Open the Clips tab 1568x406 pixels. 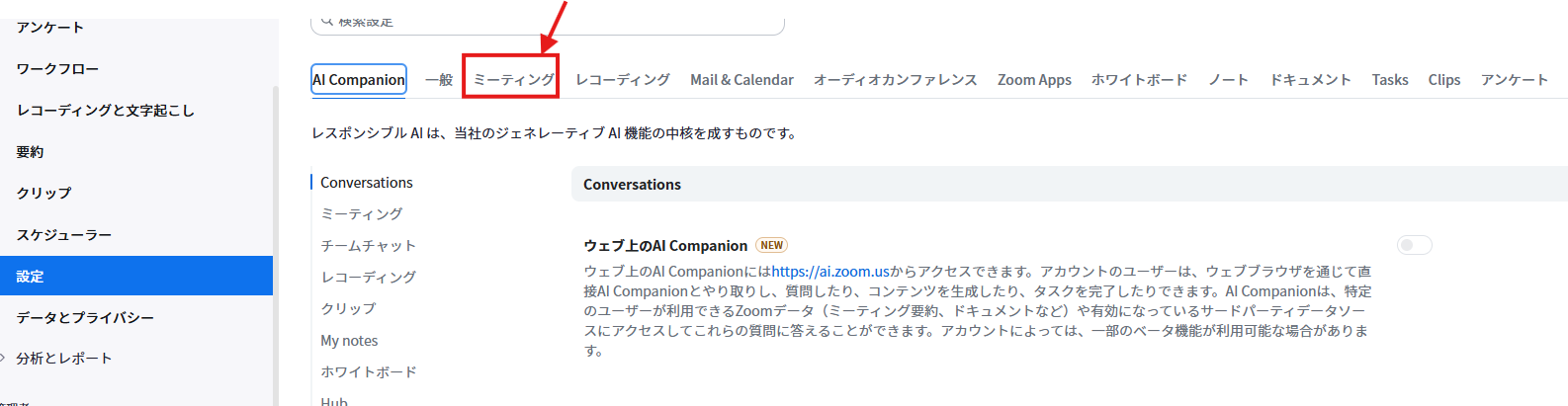click(1443, 80)
